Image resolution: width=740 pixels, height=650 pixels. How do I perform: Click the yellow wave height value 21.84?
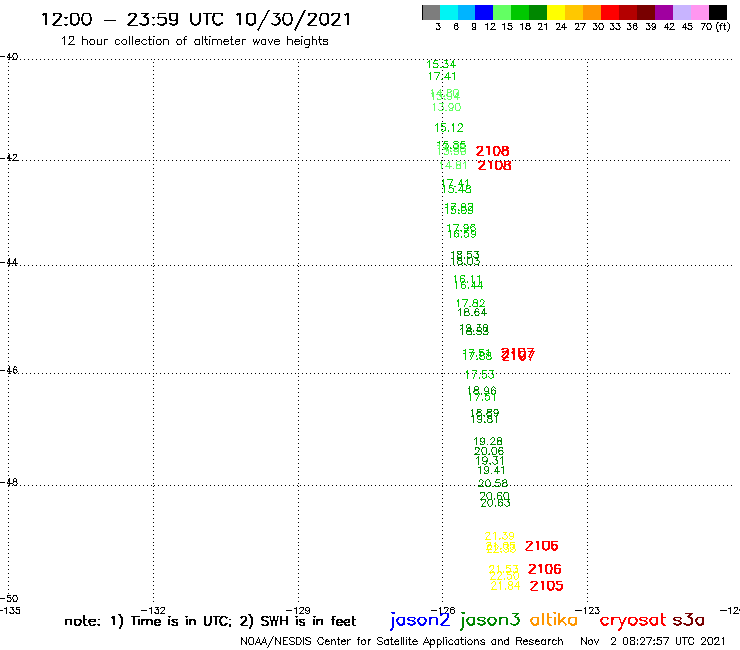coord(505,586)
